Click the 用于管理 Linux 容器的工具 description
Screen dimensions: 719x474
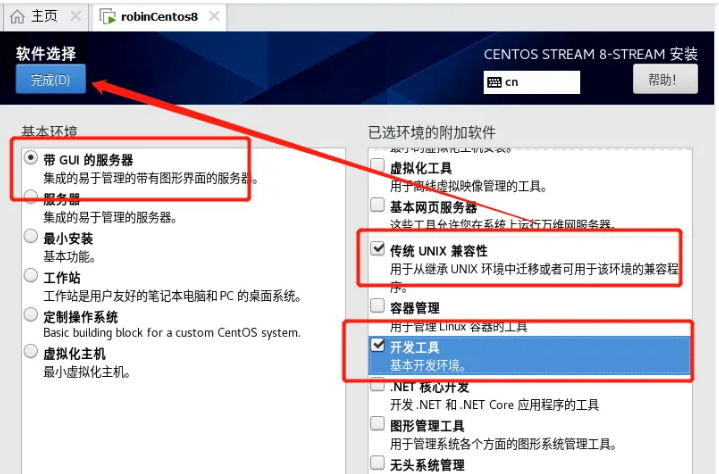(459, 327)
